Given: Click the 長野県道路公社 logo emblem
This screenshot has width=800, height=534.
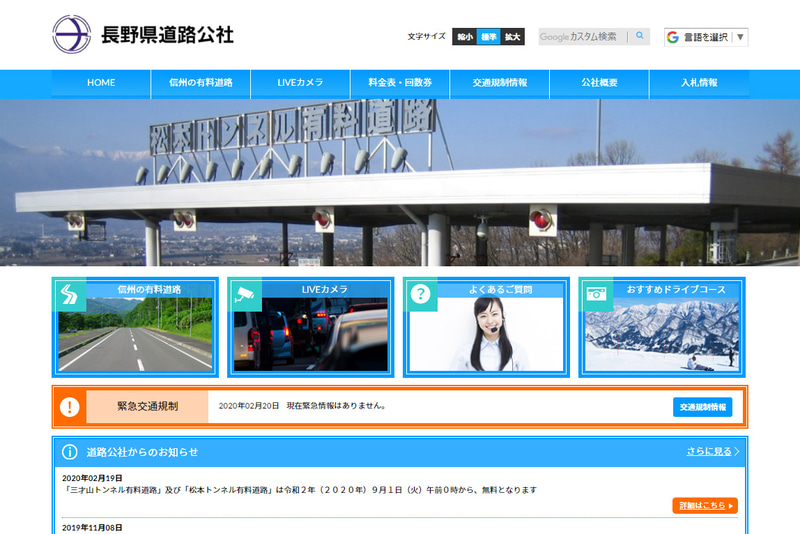Looking at the screenshot, I should click(71, 35).
